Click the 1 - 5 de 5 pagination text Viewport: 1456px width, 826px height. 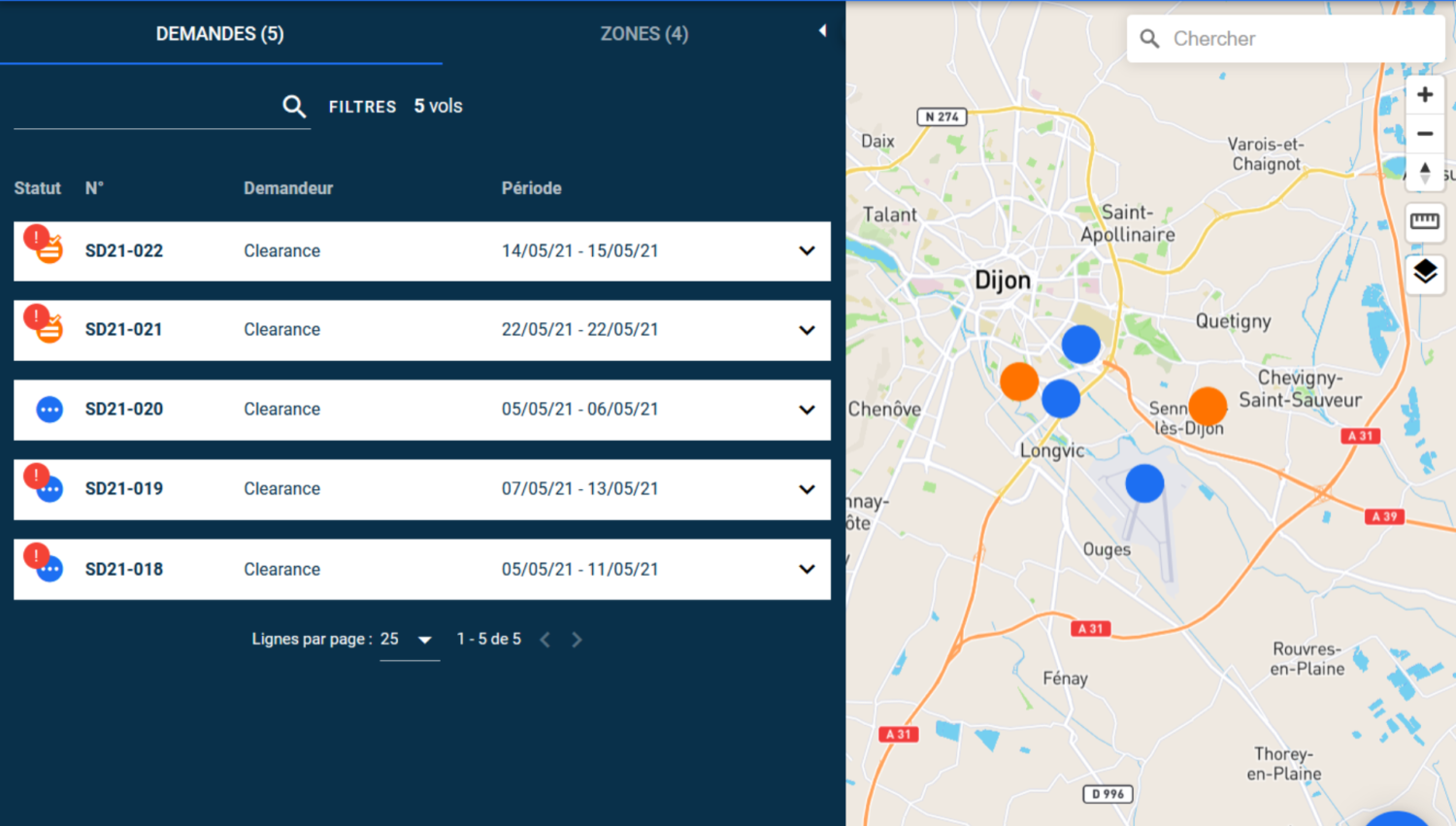(489, 639)
